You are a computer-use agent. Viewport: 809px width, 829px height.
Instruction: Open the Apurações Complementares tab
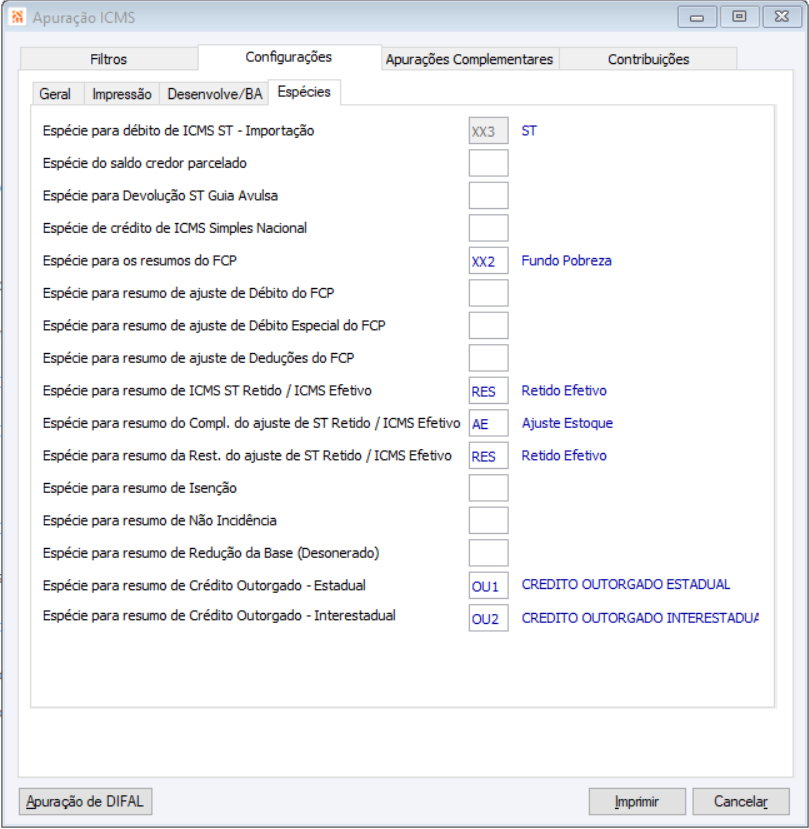coord(469,59)
